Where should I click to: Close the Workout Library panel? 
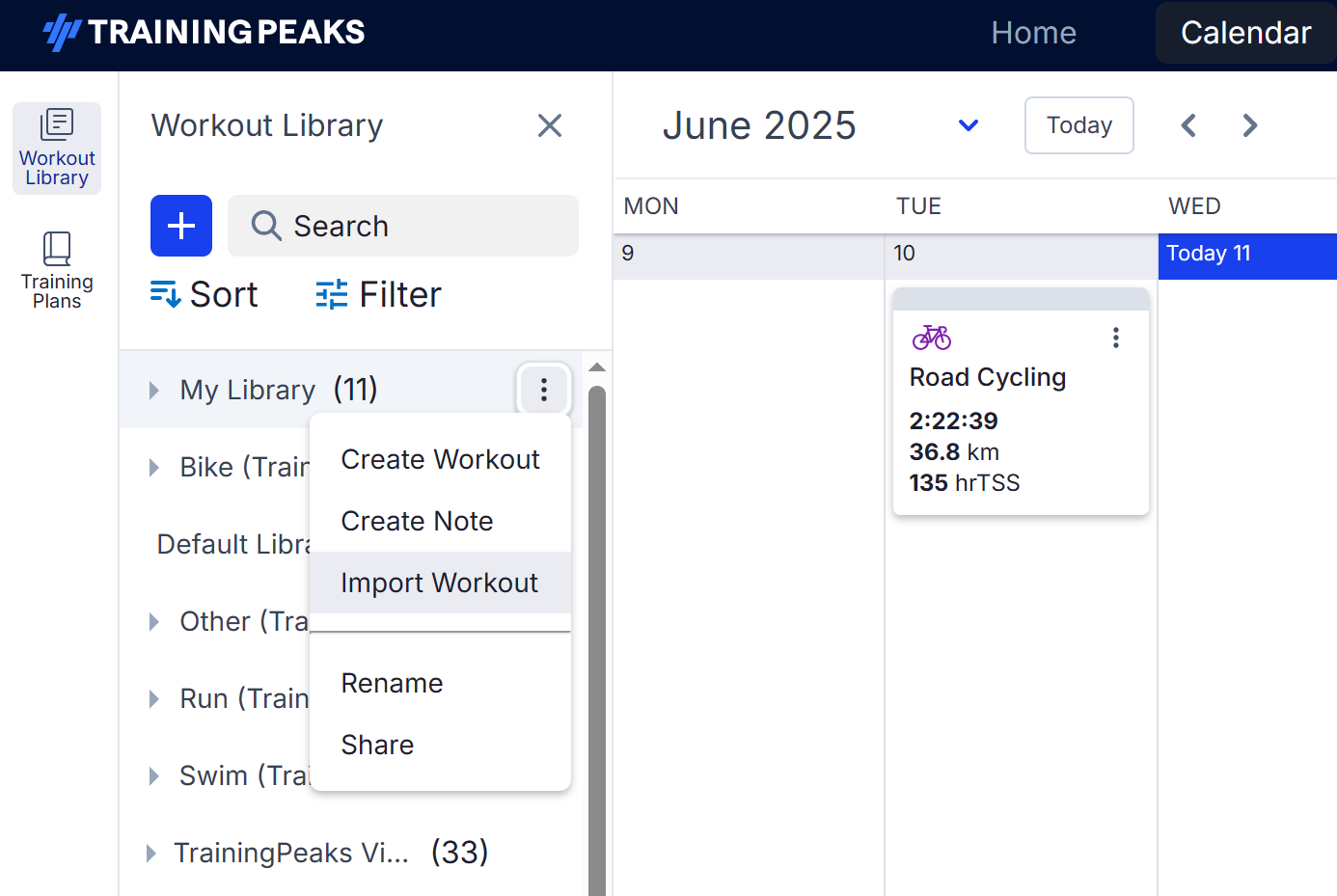coord(550,125)
